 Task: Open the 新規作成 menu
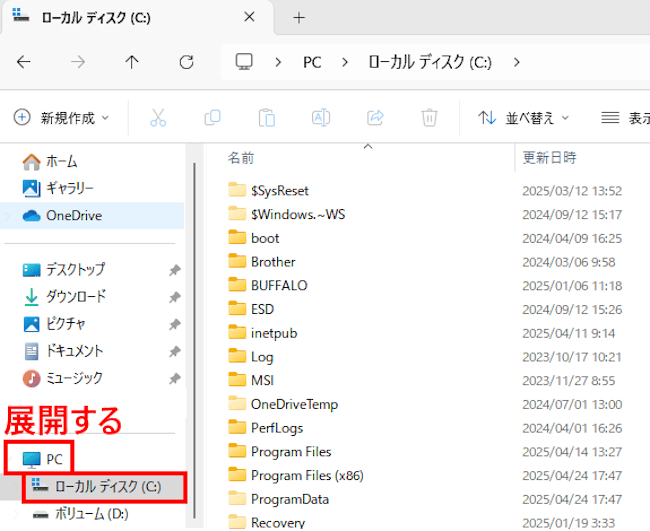point(61,118)
